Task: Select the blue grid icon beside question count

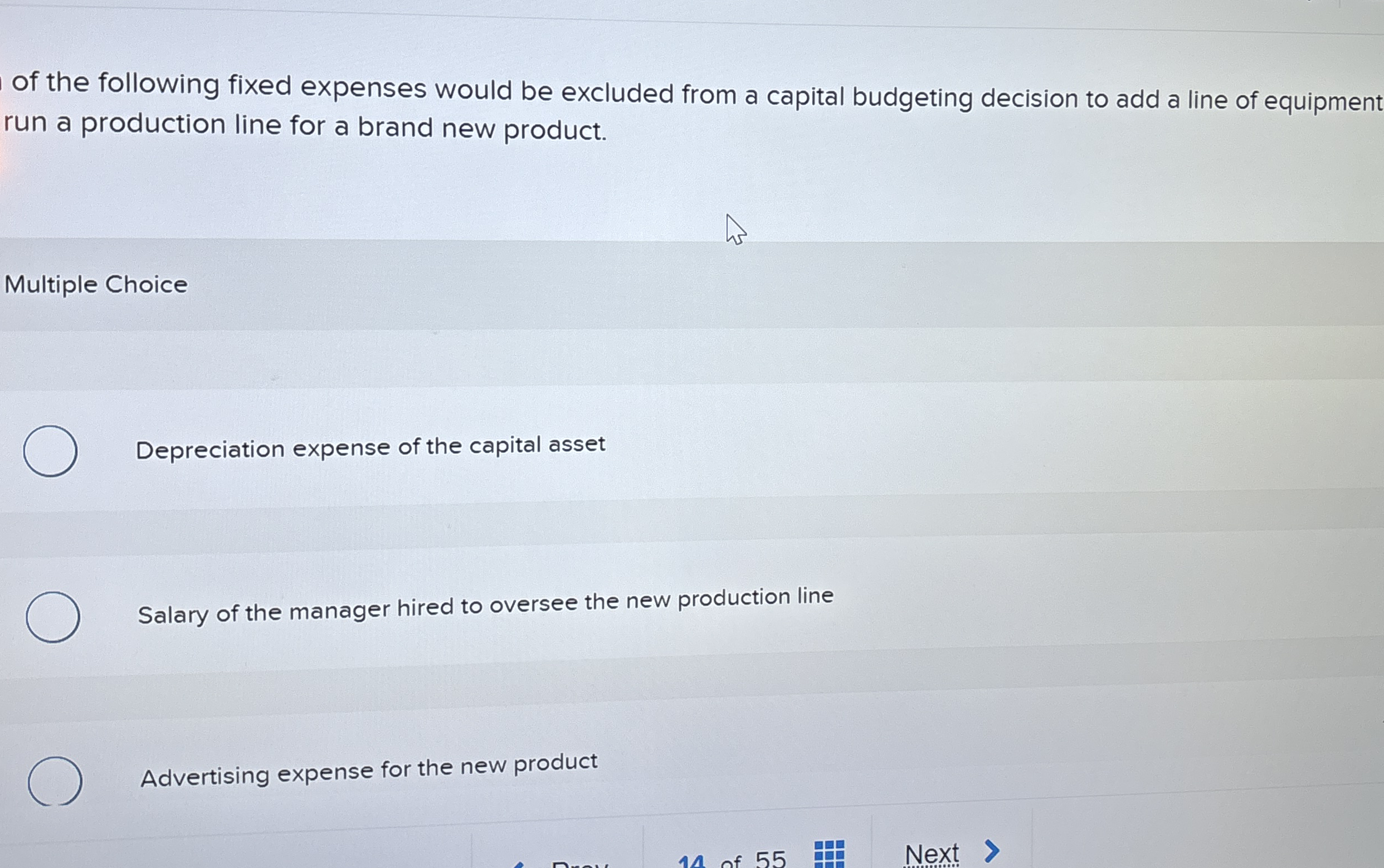Action: [x=829, y=854]
